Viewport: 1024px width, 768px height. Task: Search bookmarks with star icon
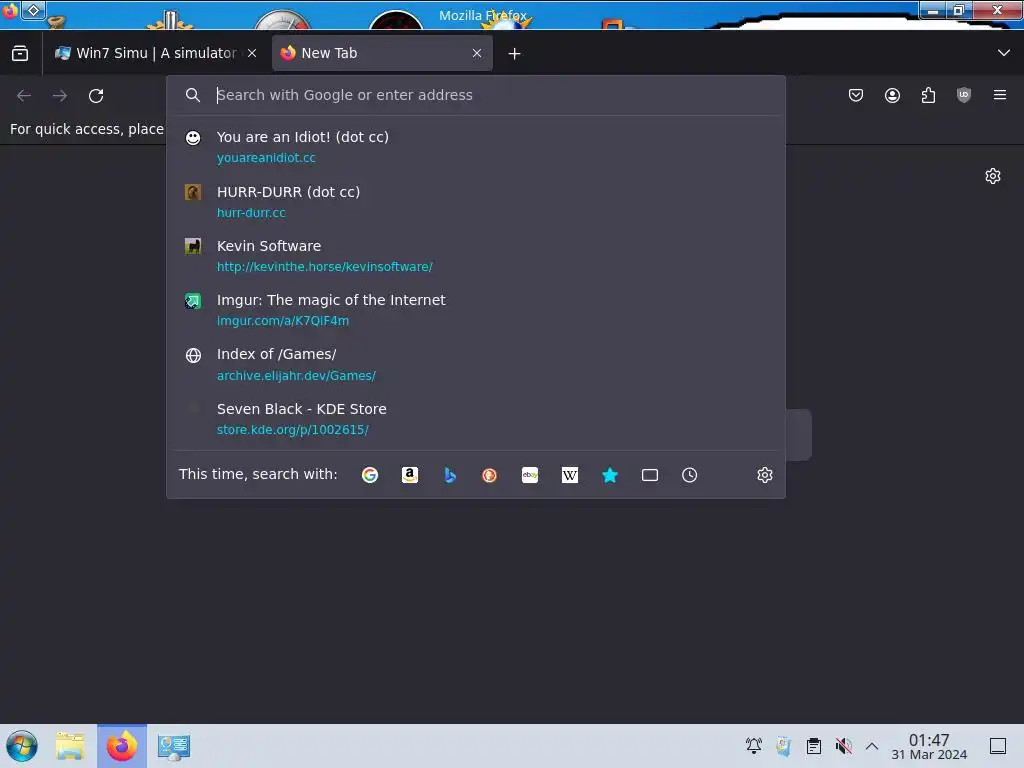(610, 475)
